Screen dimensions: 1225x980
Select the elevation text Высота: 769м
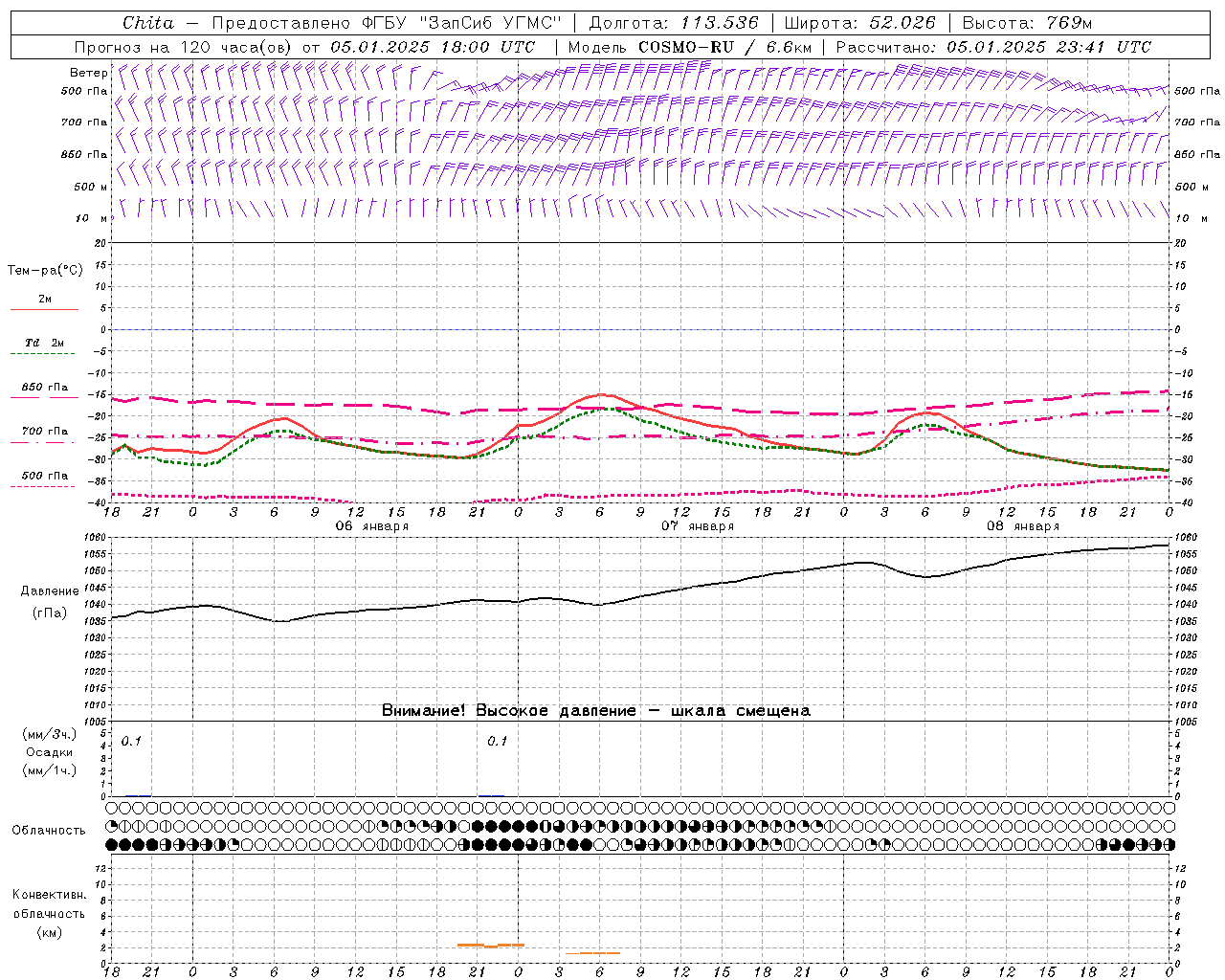point(1027,23)
